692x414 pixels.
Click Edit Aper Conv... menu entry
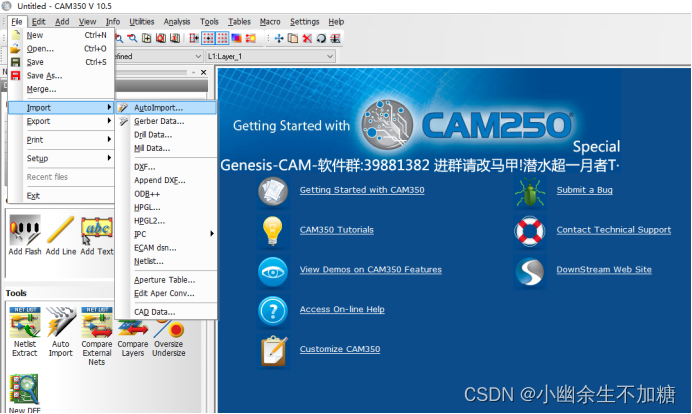[x=166, y=293]
